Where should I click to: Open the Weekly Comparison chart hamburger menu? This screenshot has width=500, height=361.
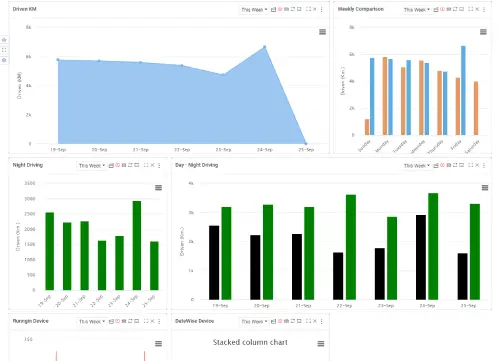tap(483, 32)
